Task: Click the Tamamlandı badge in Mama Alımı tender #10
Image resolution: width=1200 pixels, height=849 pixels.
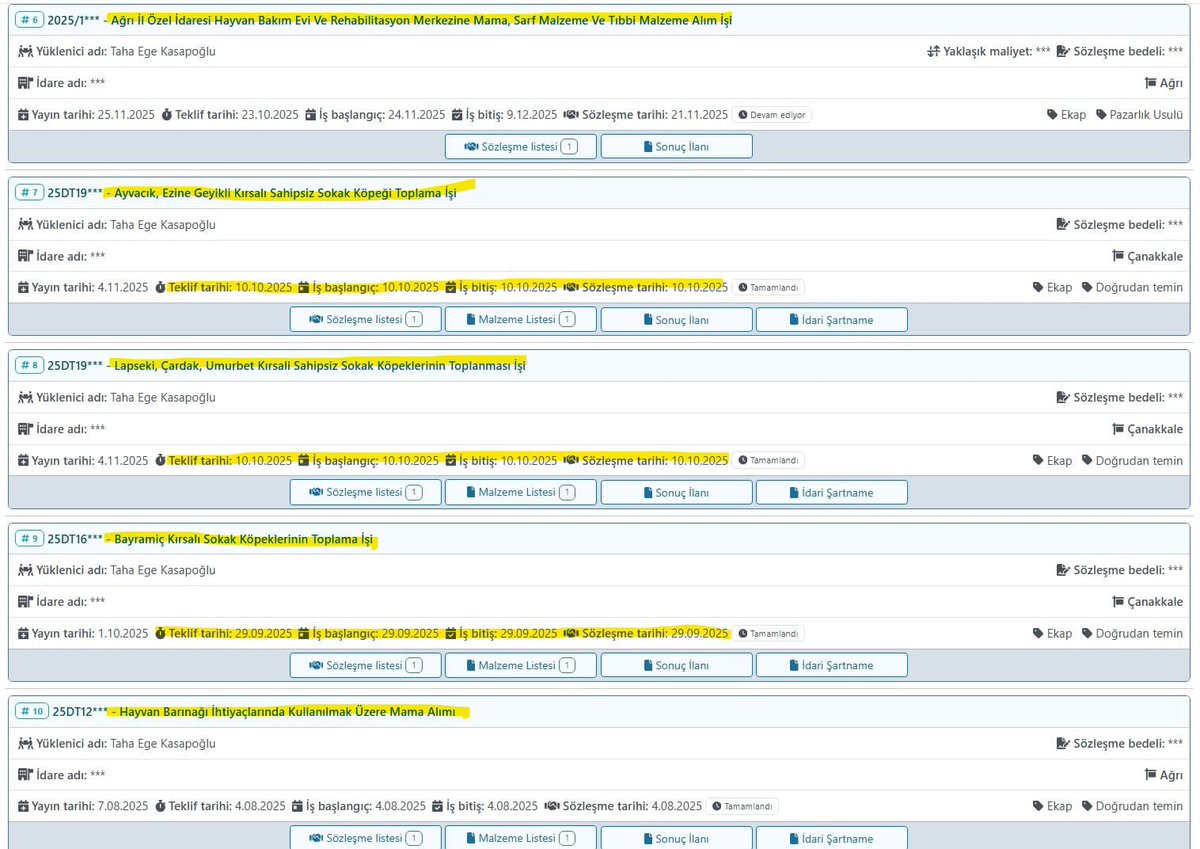Action: (742, 806)
